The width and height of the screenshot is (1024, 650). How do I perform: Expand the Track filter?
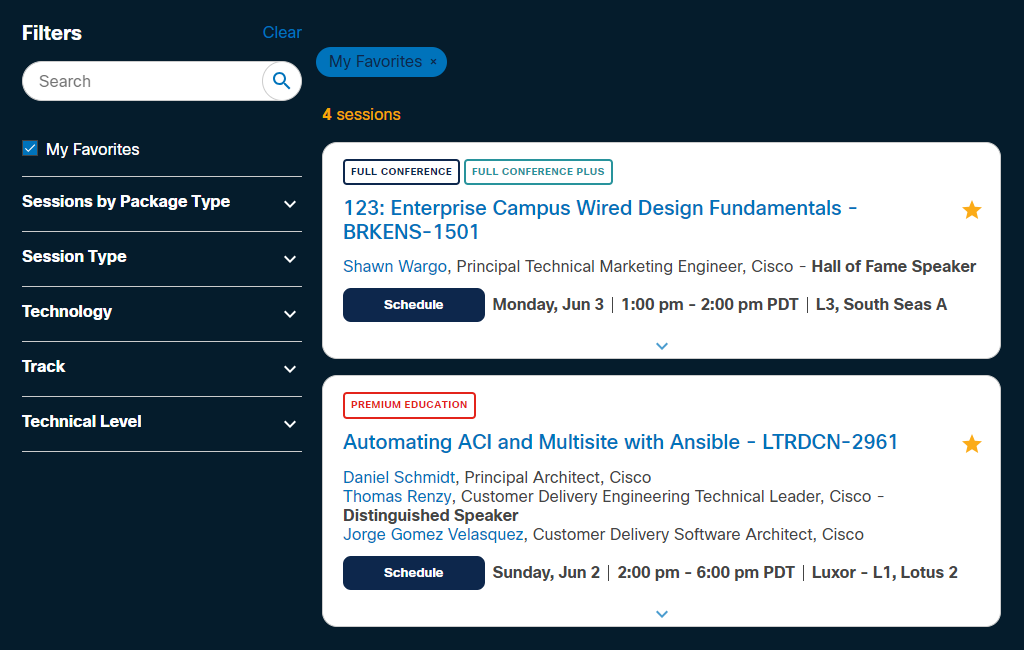(161, 367)
